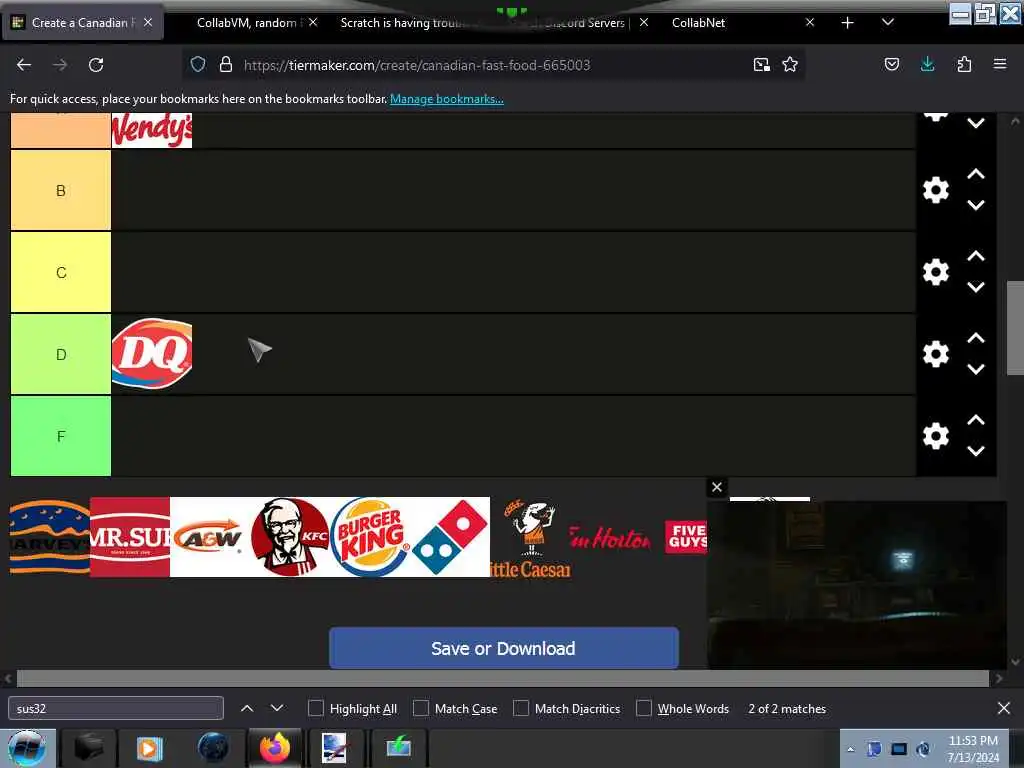Move tier B down with its arrow

(x=976, y=205)
